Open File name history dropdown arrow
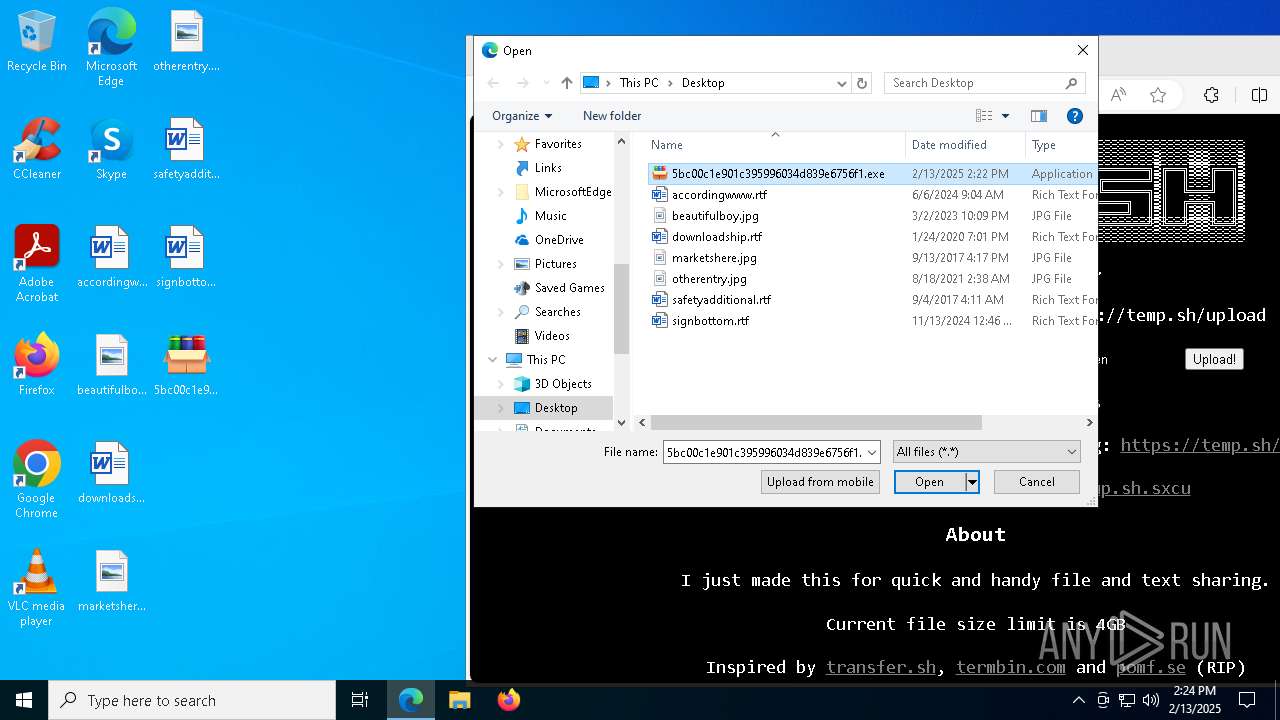The height and width of the screenshot is (720, 1280). pyautogui.click(x=872, y=452)
